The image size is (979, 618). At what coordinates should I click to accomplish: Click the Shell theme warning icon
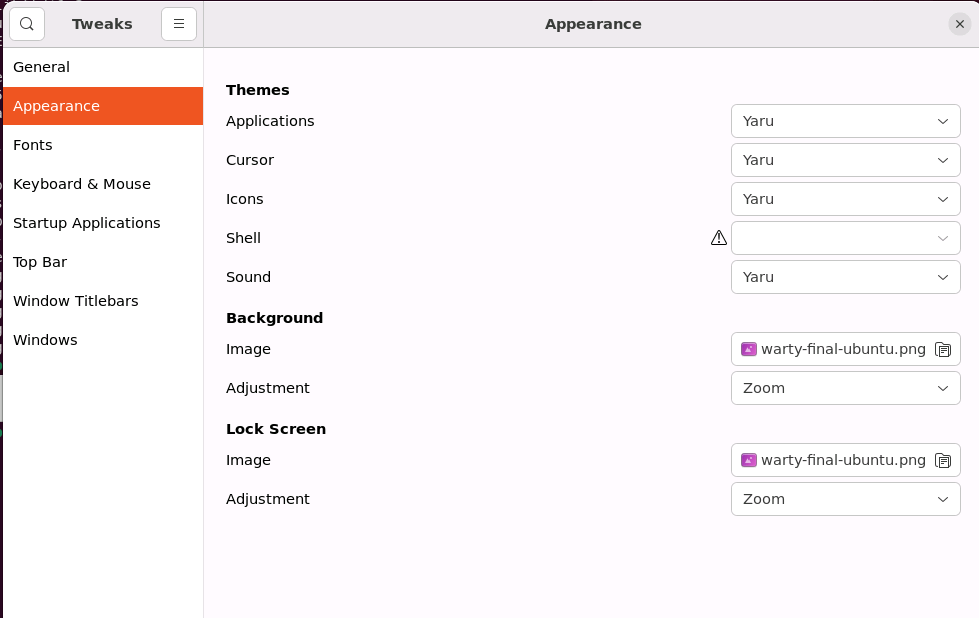point(718,238)
